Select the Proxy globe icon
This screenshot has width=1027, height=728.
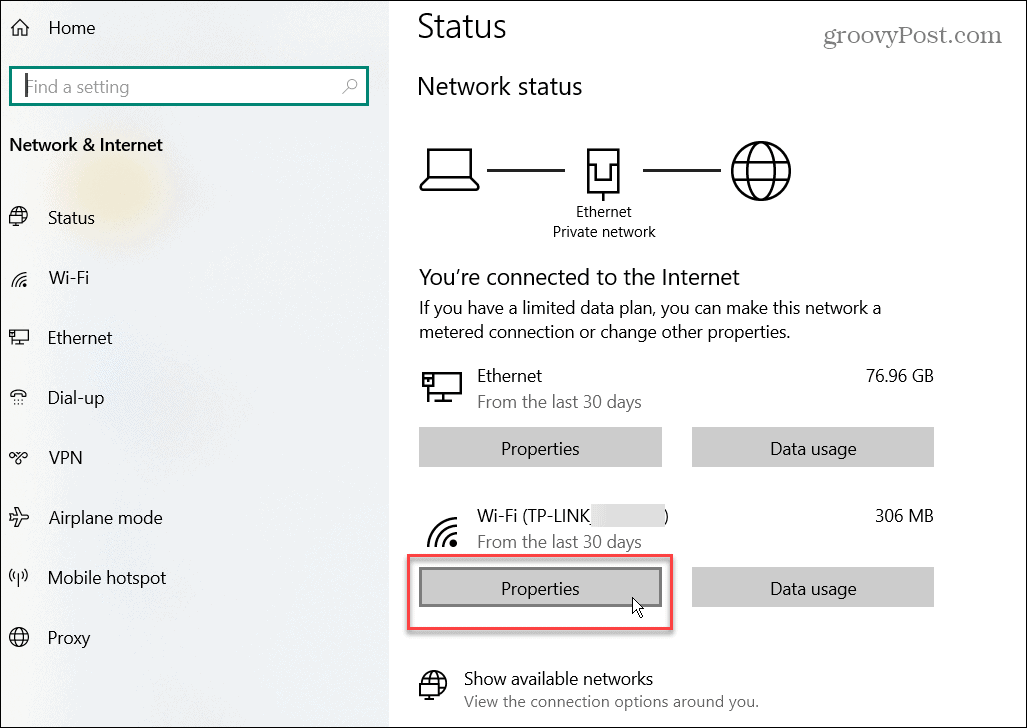click(x=20, y=637)
